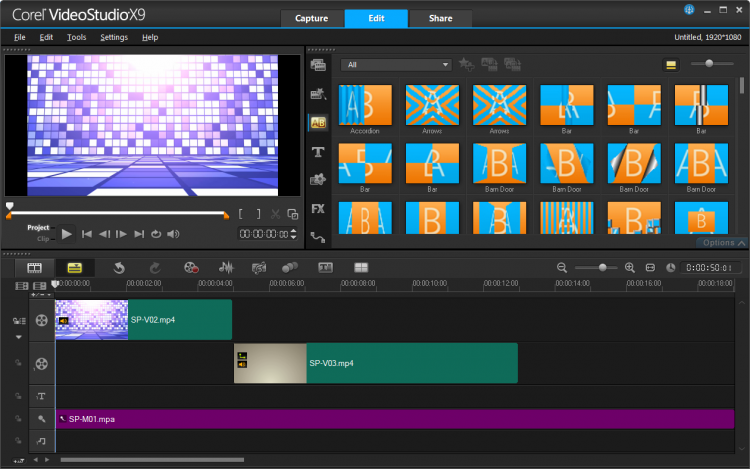Switch to Storyboard View
The height and width of the screenshot is (469, 750).
(x=34, y=268)
